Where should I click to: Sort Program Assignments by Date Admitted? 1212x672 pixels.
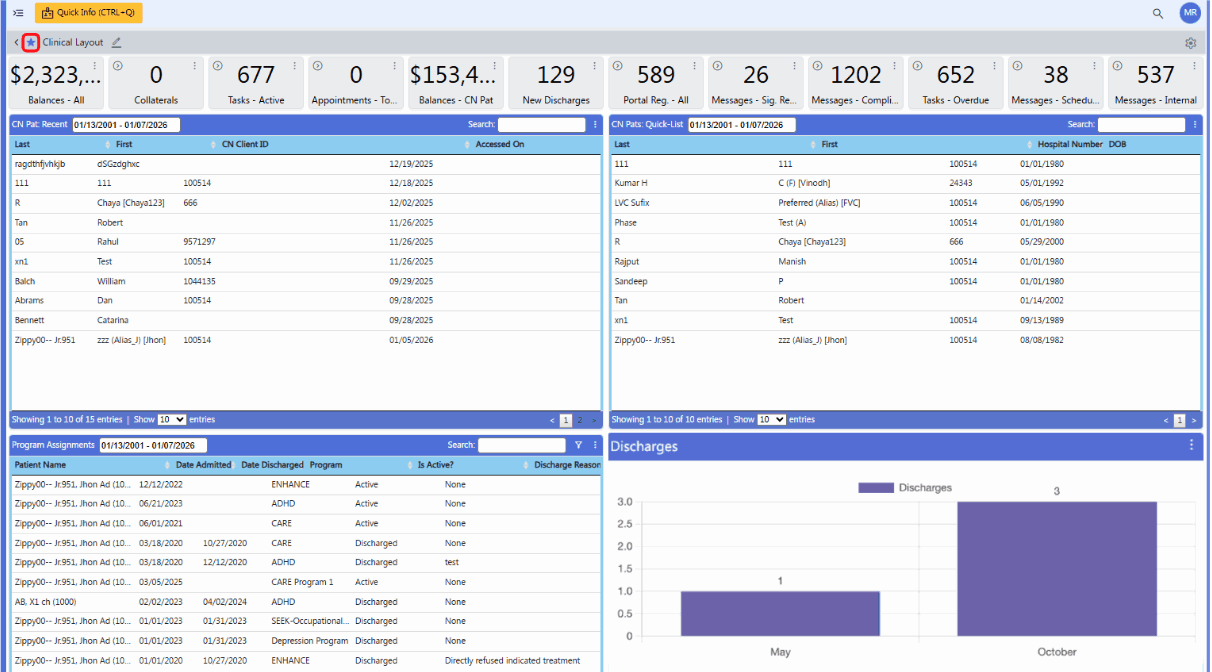tap(203, 465)
